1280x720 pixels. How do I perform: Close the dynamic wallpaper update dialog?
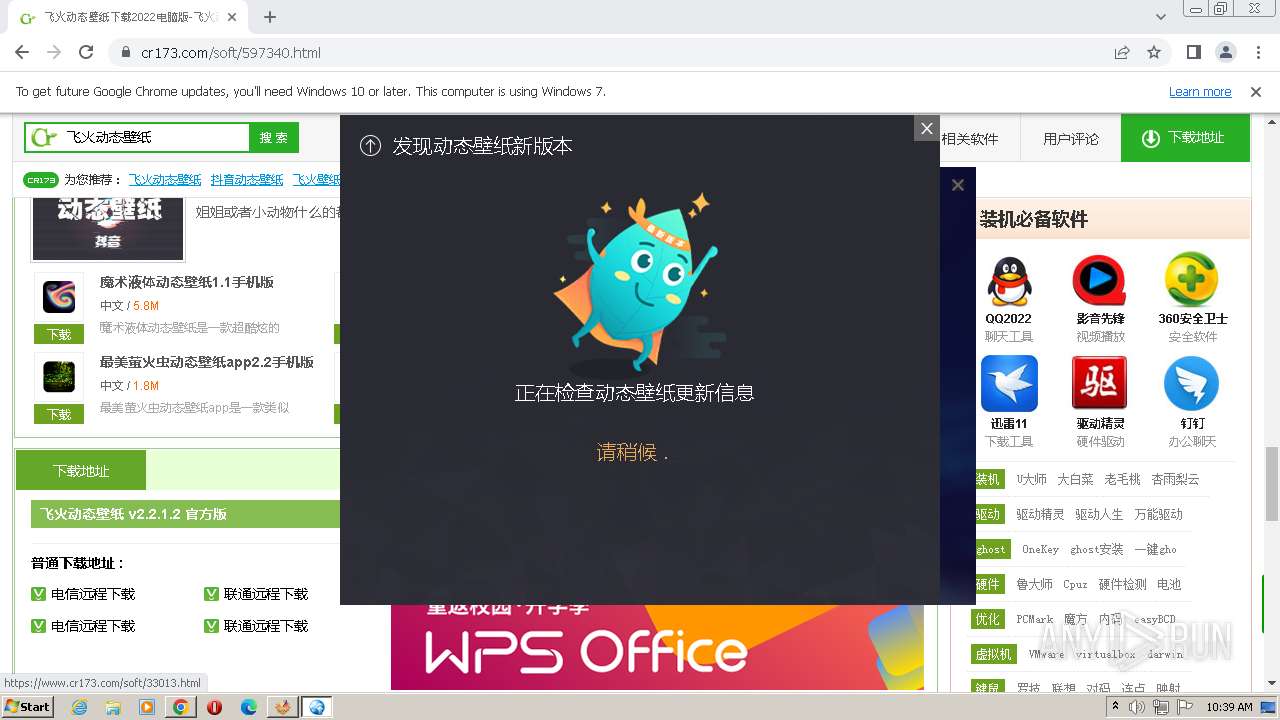(927, 128)
